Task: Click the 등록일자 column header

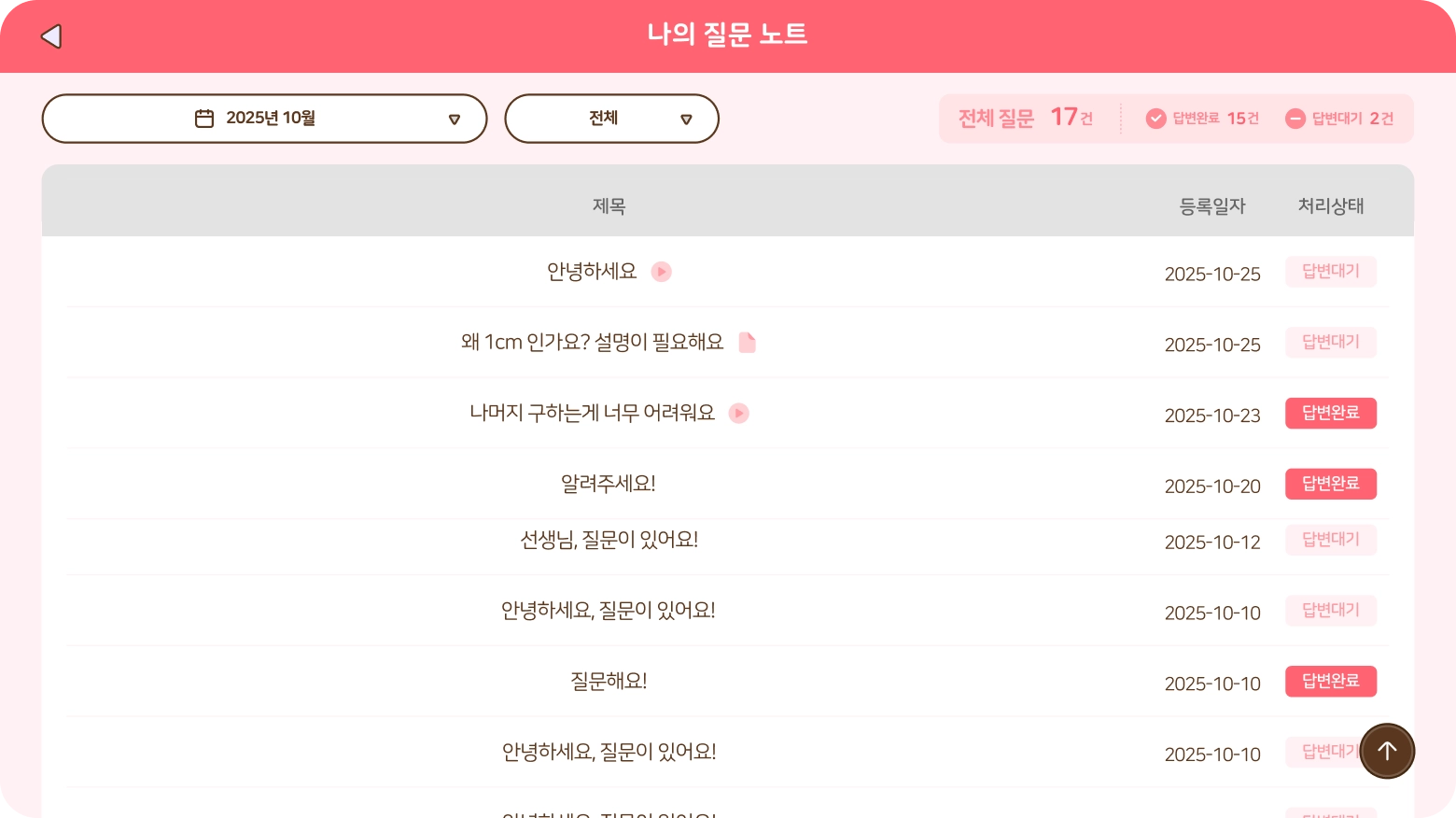Action: coord(1211,206)
